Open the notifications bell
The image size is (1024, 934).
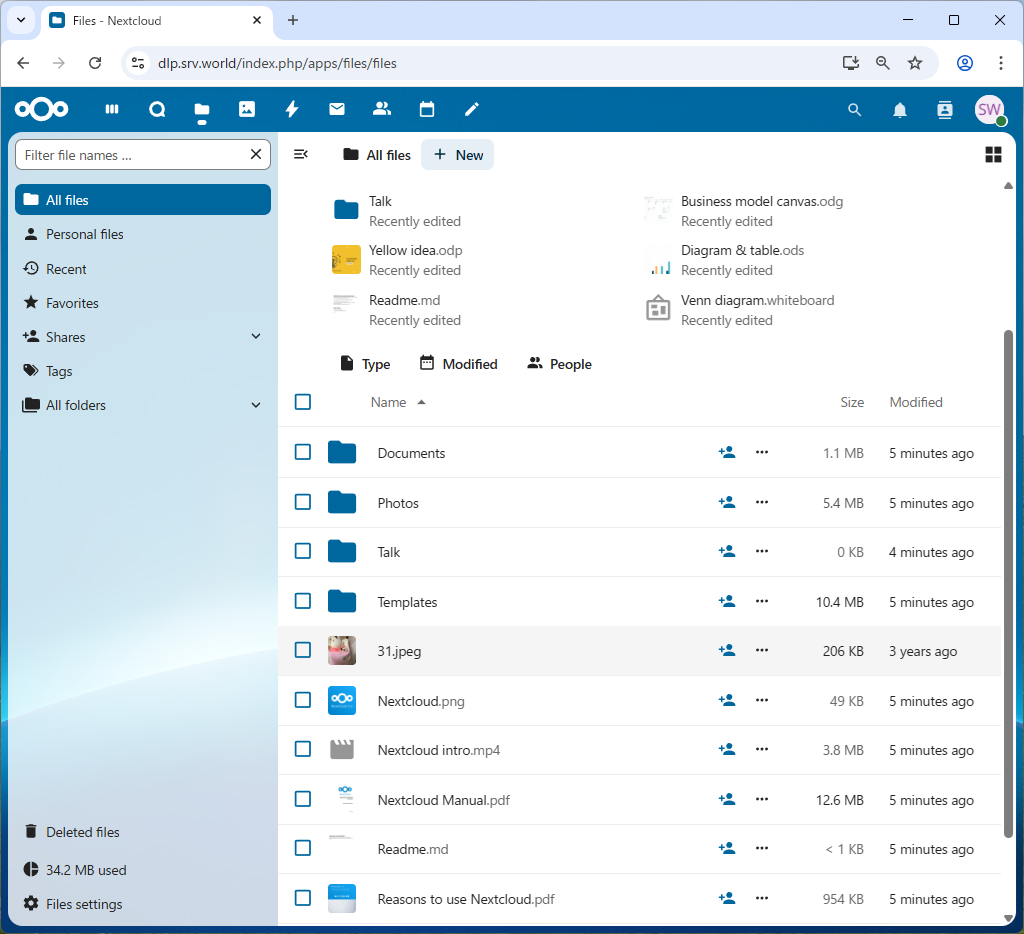click(899, 110)
